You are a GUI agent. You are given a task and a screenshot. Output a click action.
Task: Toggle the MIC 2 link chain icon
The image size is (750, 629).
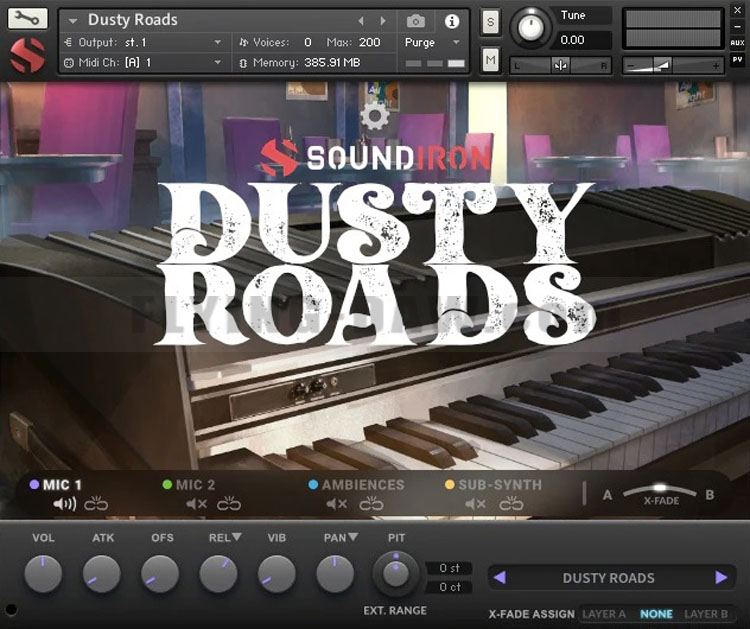[x=229, y=504]
